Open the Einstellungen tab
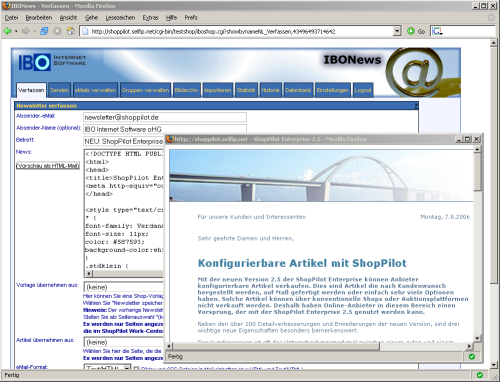Image resolution: width=500 pixels, height=382 pixels. pyautogui.click(x=333, y=90)
